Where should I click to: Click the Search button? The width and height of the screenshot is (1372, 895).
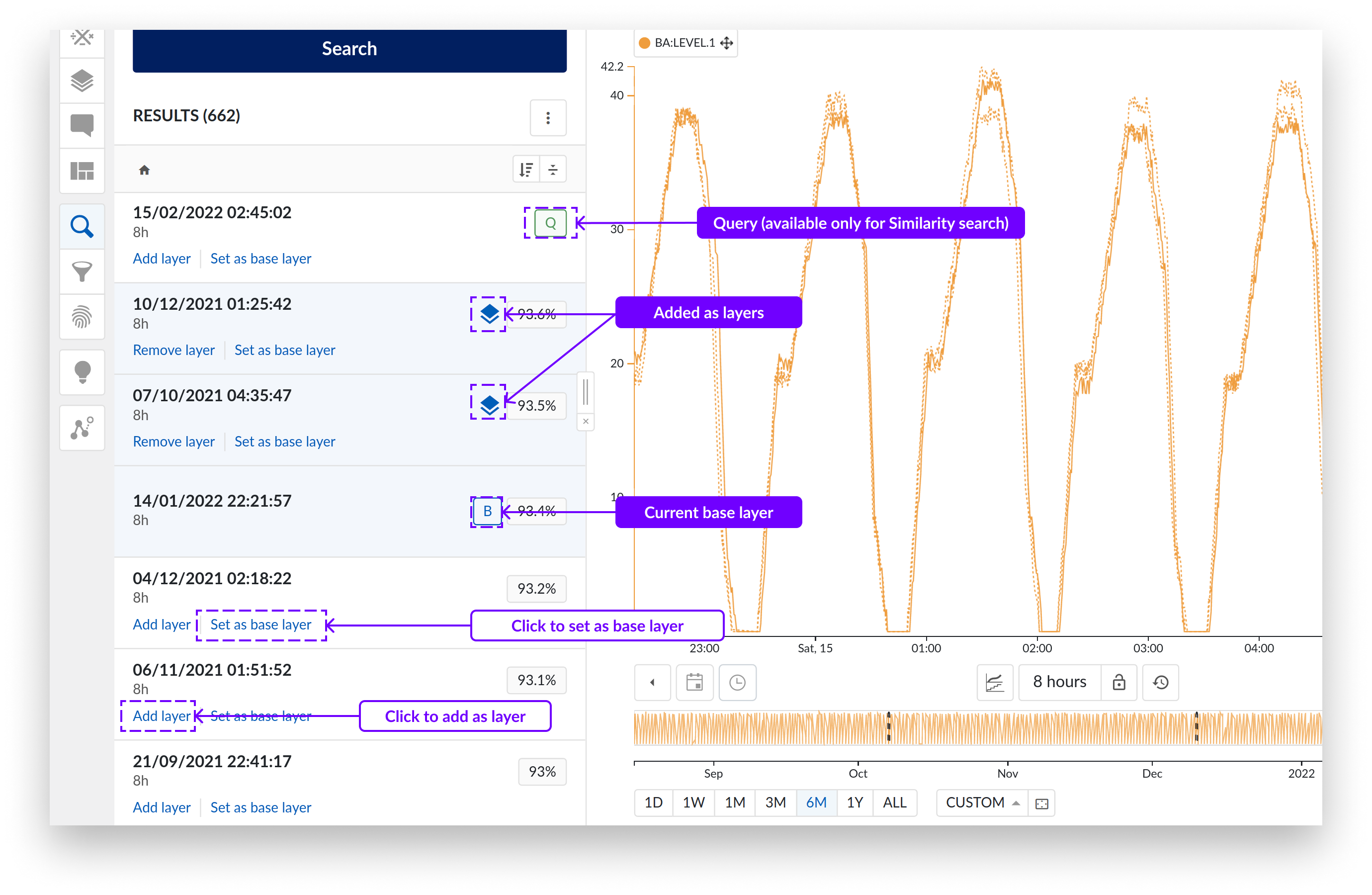[349, 49]
